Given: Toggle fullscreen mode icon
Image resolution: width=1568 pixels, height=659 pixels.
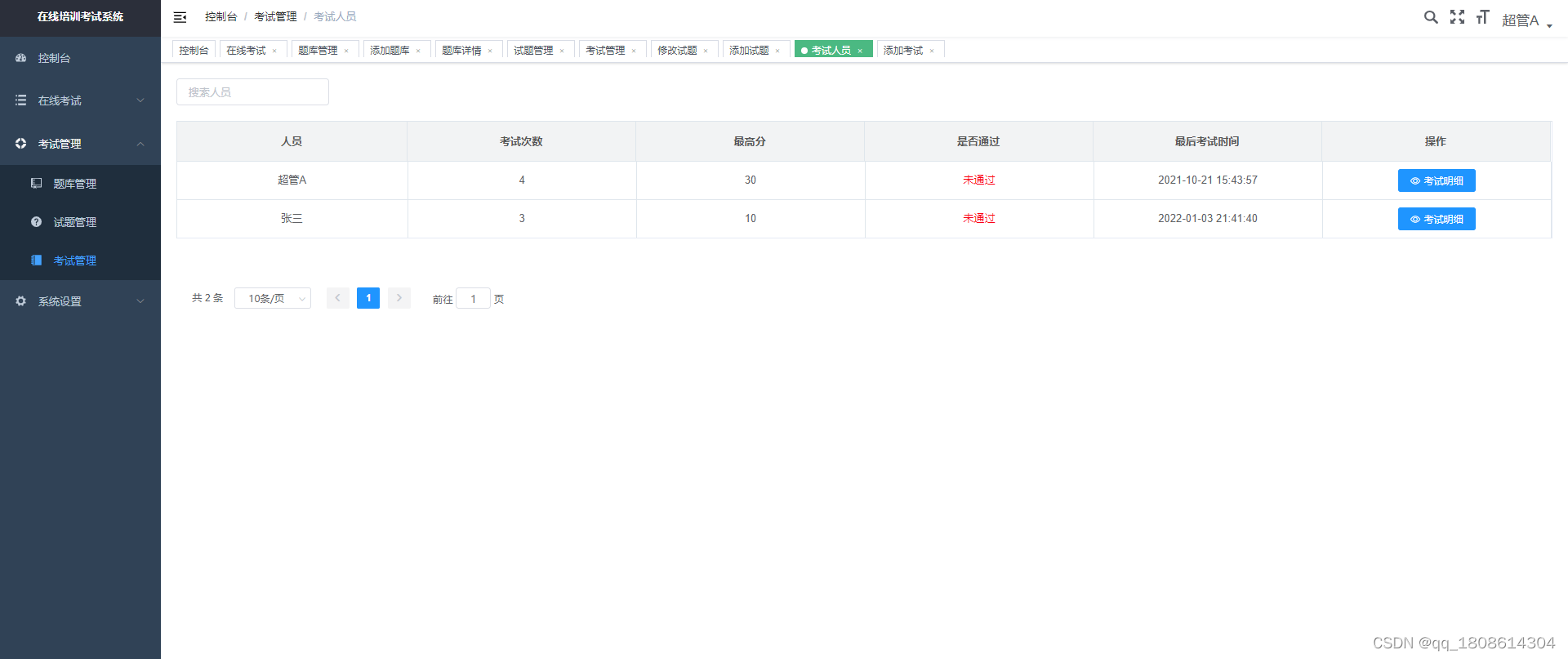Looking at the screenshot, I should [1457, 17].
